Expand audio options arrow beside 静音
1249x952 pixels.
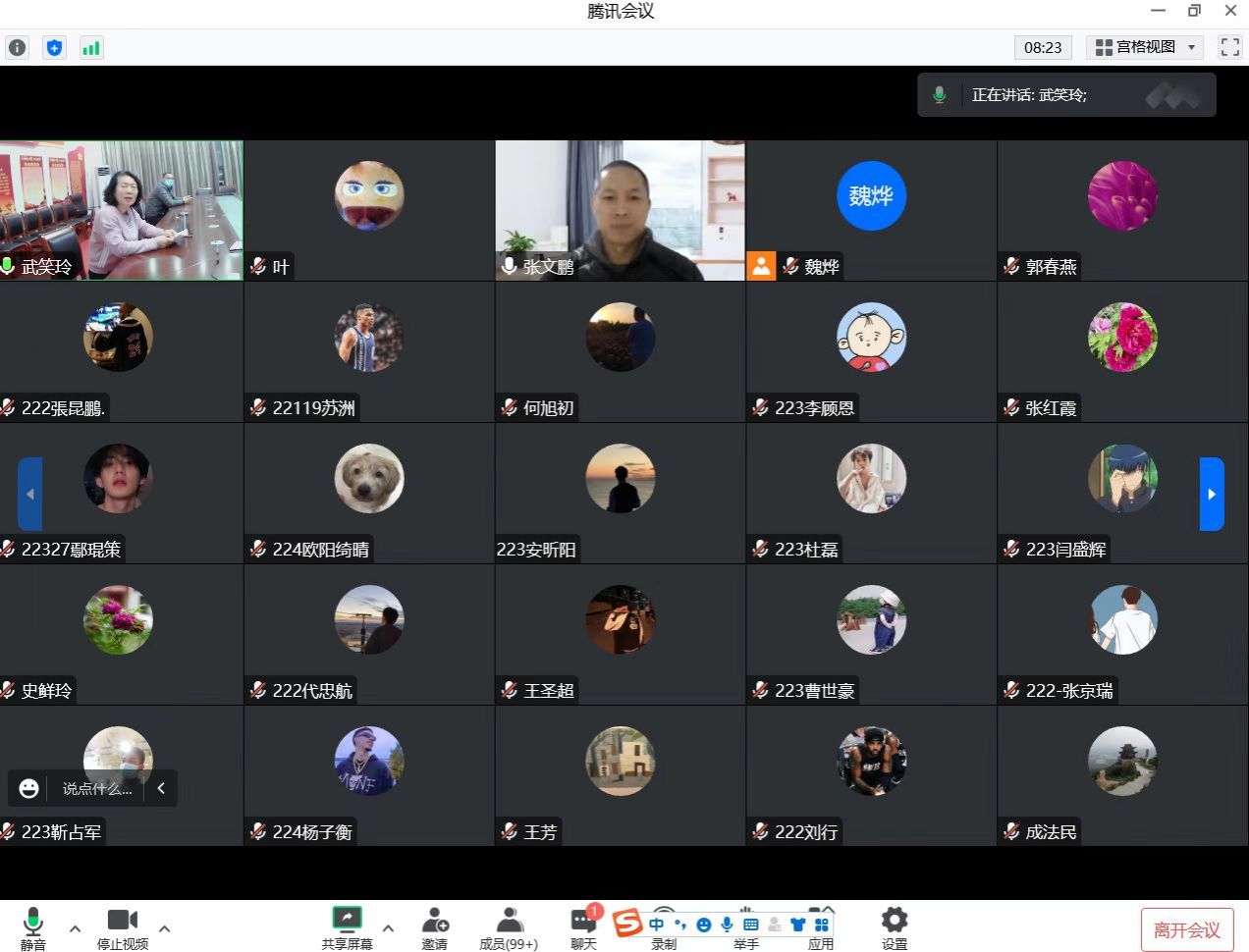[75, 927]
